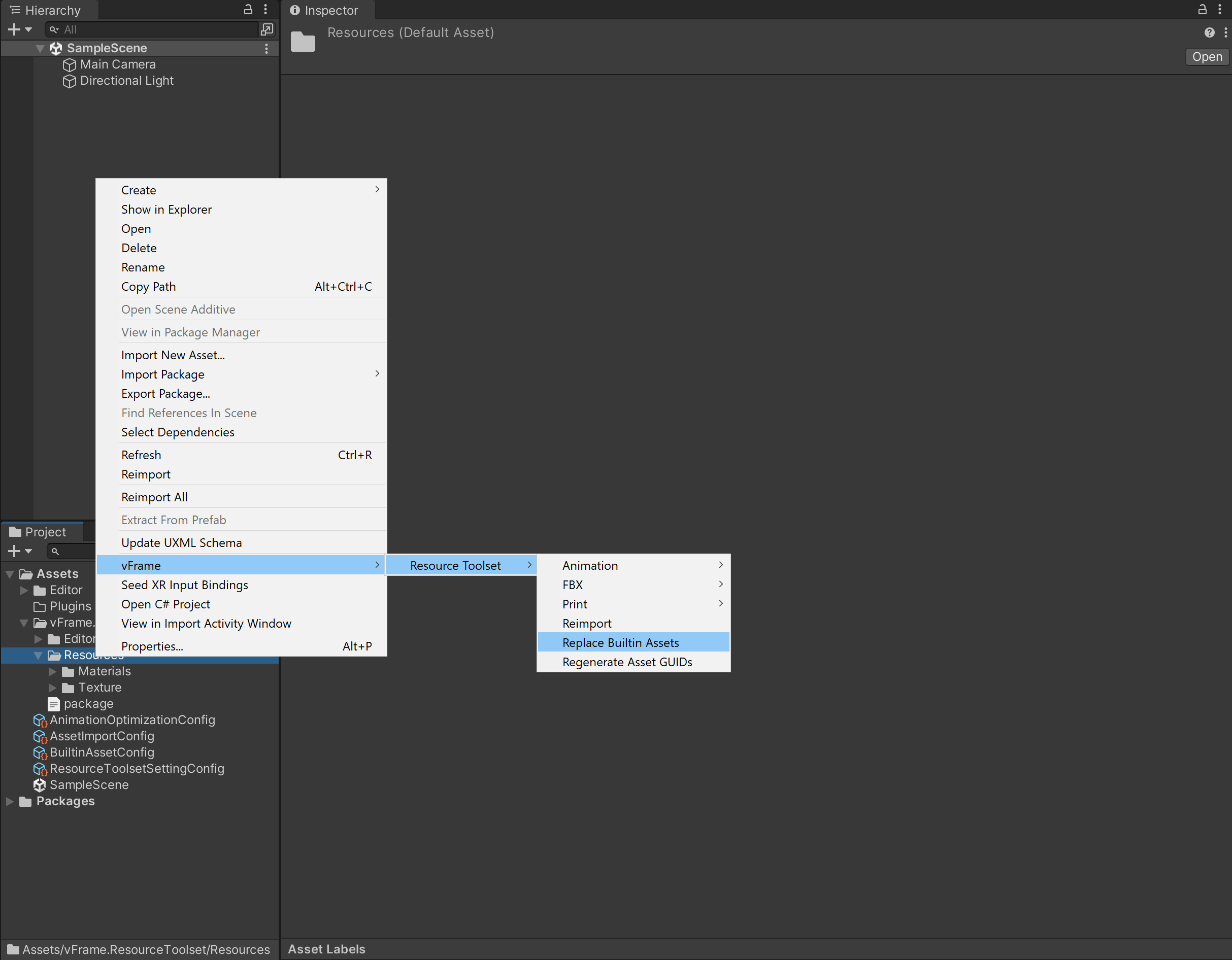1232x960 pixels.
Task: Open the Hierarchy panel three-dot options menu
Action: (265, 10)
